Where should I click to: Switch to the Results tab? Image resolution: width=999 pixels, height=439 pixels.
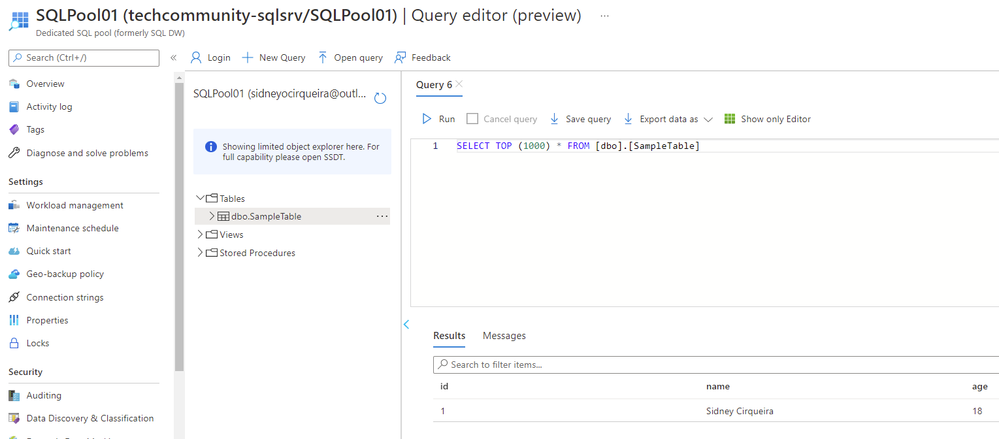coord(449,336)
